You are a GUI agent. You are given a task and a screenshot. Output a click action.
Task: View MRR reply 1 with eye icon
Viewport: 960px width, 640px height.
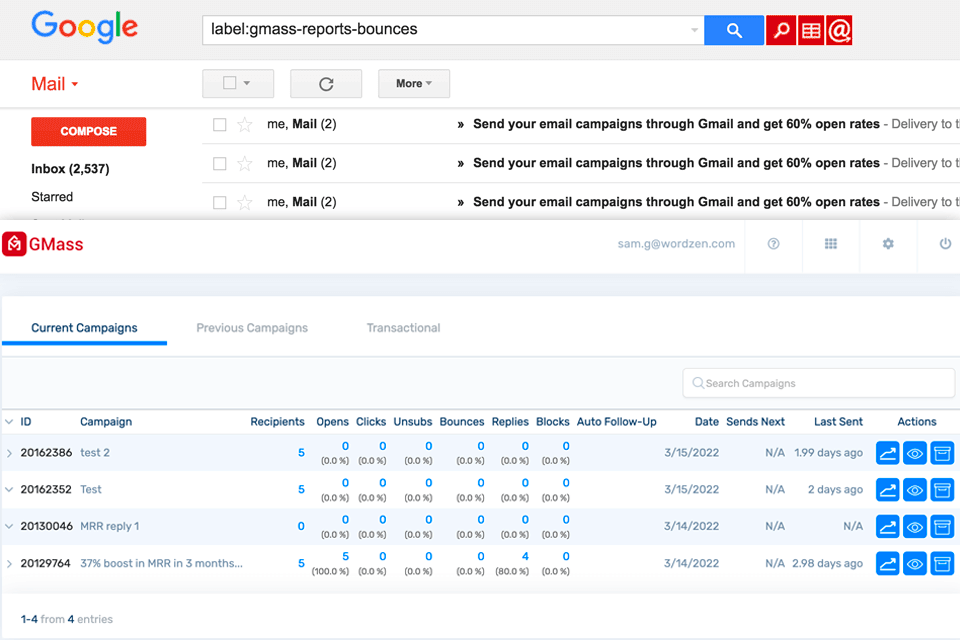tap(915, 527)
